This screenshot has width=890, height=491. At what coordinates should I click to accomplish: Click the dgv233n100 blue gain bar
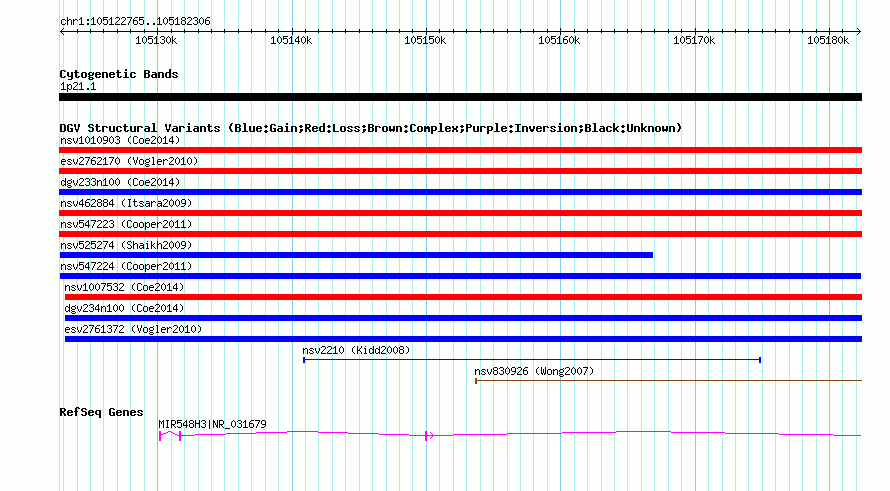(460, 192)
